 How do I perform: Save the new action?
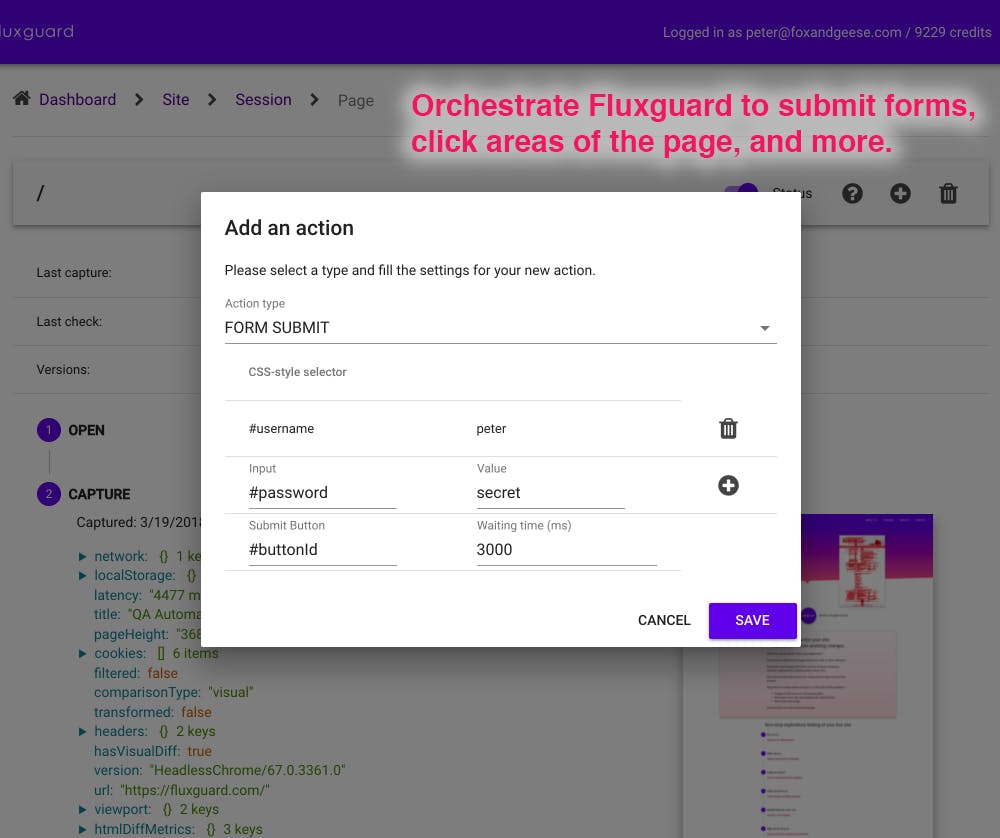pyautogui.click(x=753, y=621)
